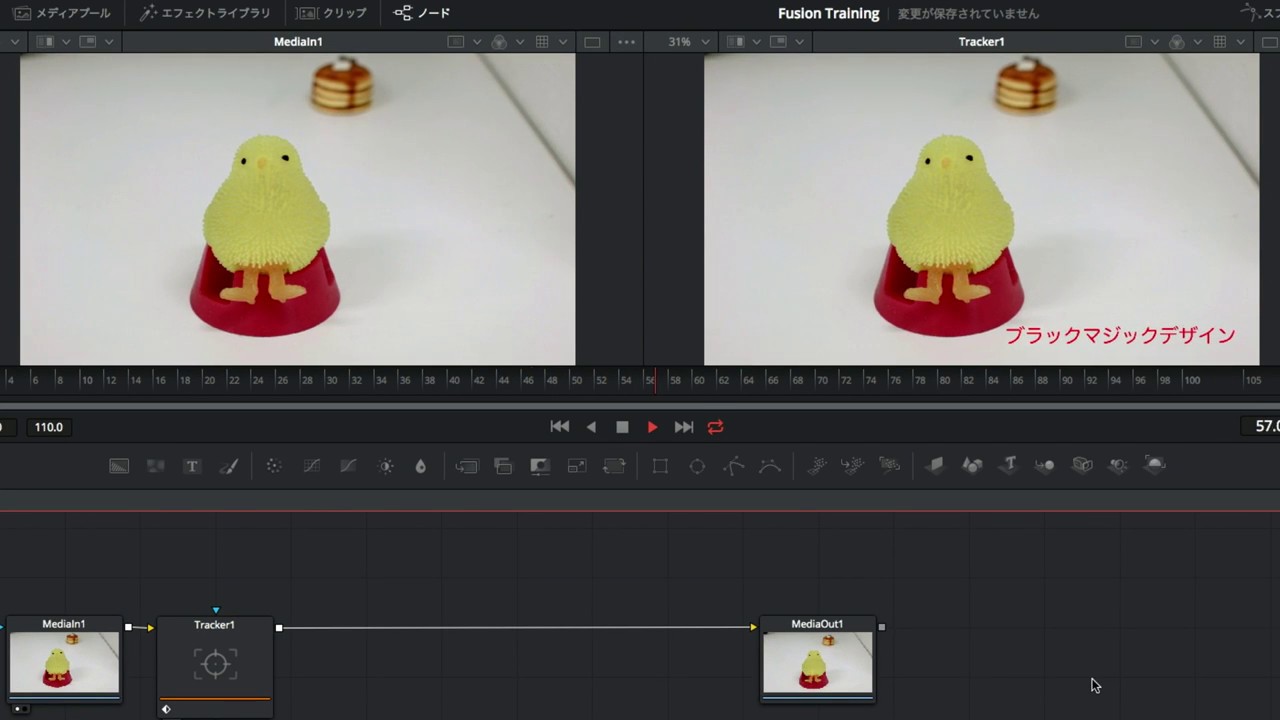Click the keyframe indicator under Tracker1 node

(166, 709)
